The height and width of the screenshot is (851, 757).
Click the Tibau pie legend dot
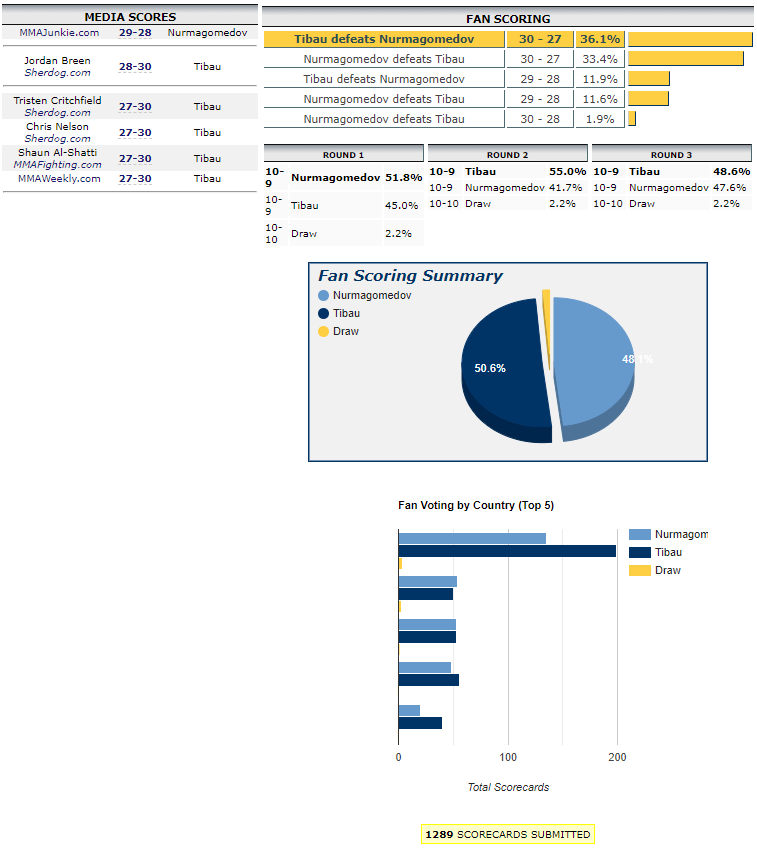click(x=323, y=313)
